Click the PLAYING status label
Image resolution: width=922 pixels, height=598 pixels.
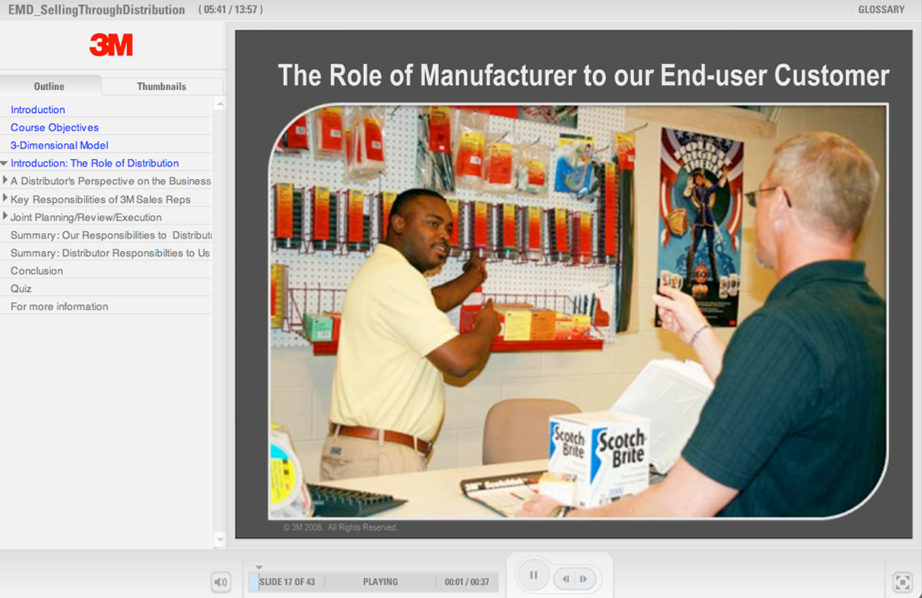[380, 582]
